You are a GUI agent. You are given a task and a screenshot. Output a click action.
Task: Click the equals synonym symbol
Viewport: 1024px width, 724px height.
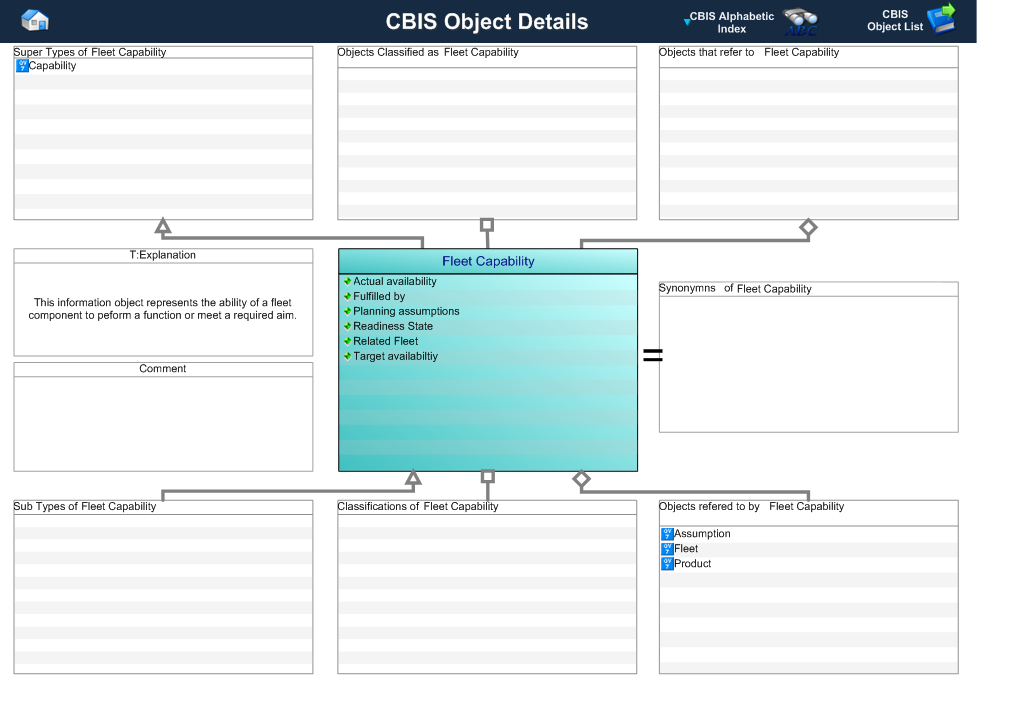click(653, 355)
